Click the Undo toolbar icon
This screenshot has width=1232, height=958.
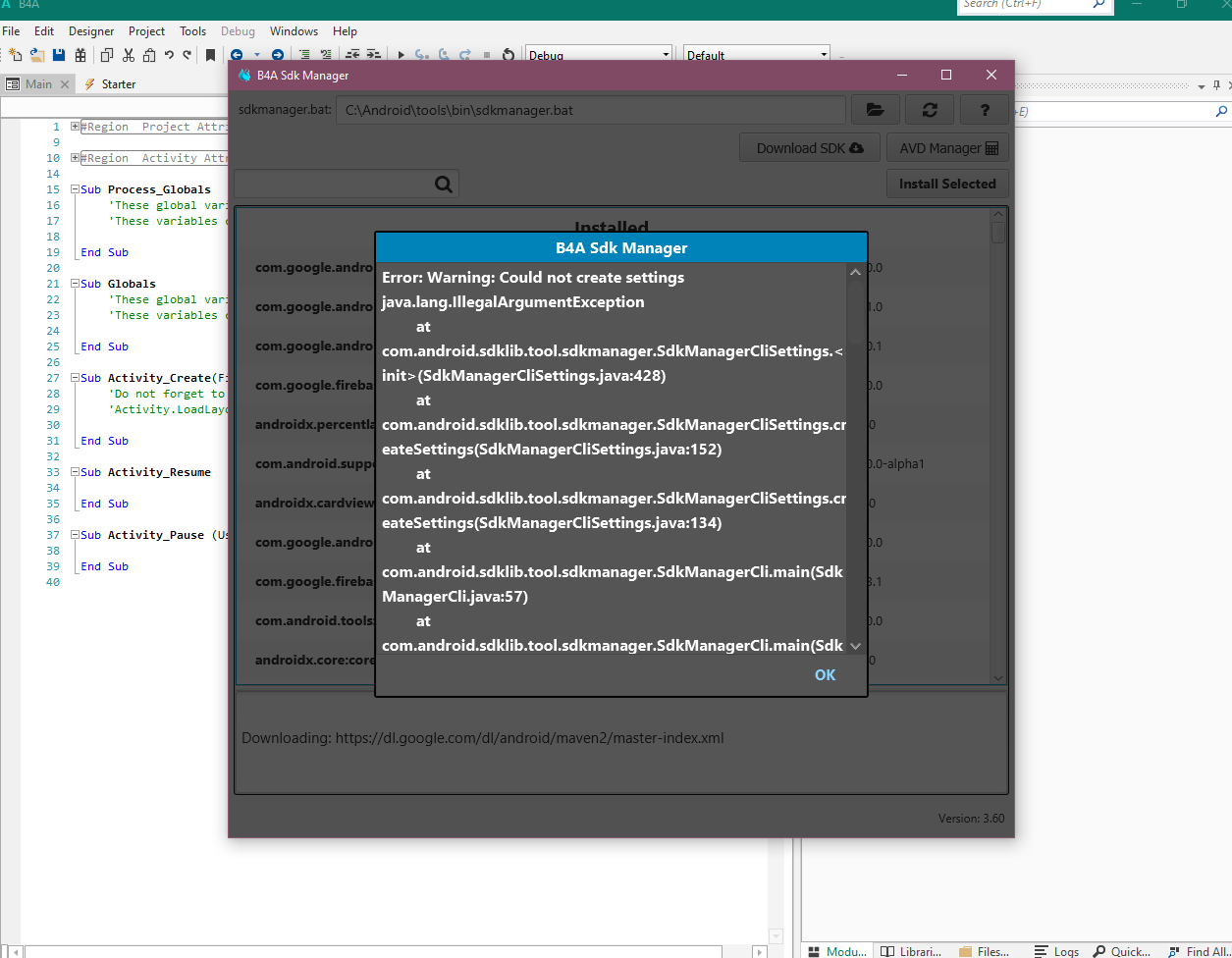(x=169, y=55)
